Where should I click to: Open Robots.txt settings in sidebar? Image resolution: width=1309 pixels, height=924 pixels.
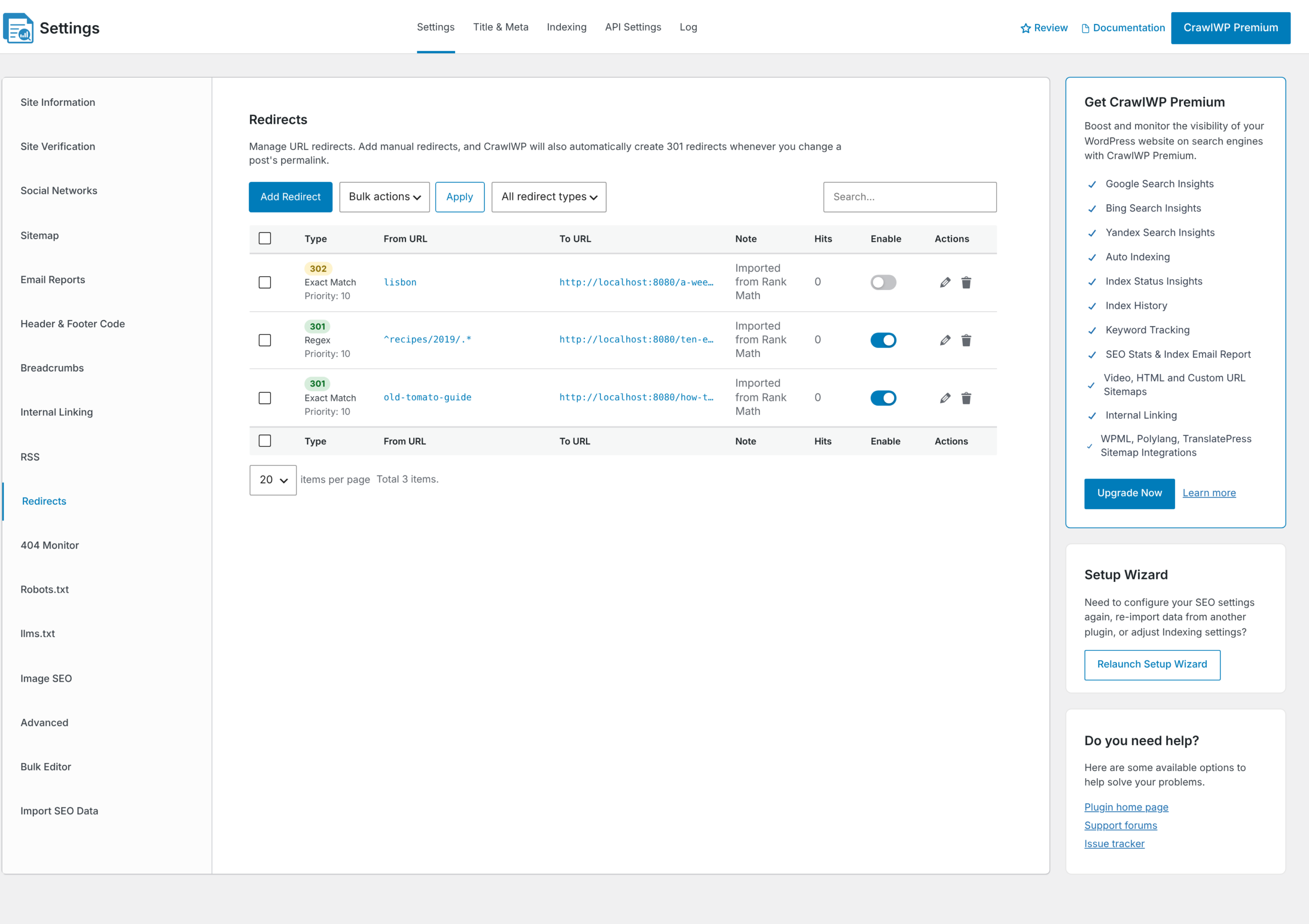coord(44,590)
